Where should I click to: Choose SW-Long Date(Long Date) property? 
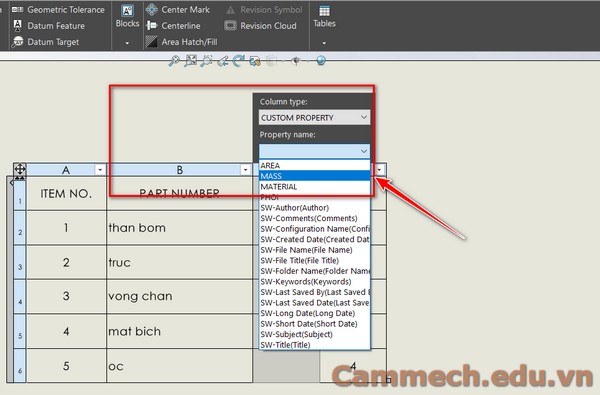point(315,313)
